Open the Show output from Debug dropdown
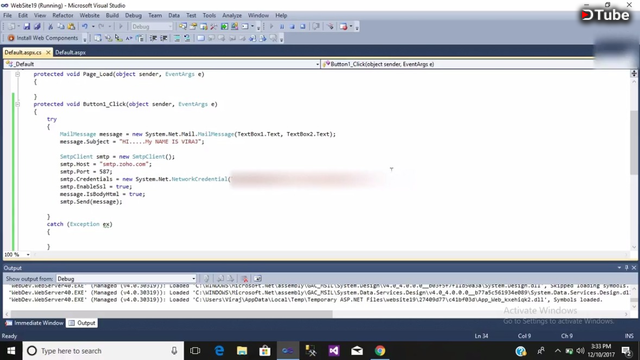The height and width of the screenshot is (360, 640). (x=126, y=279)
